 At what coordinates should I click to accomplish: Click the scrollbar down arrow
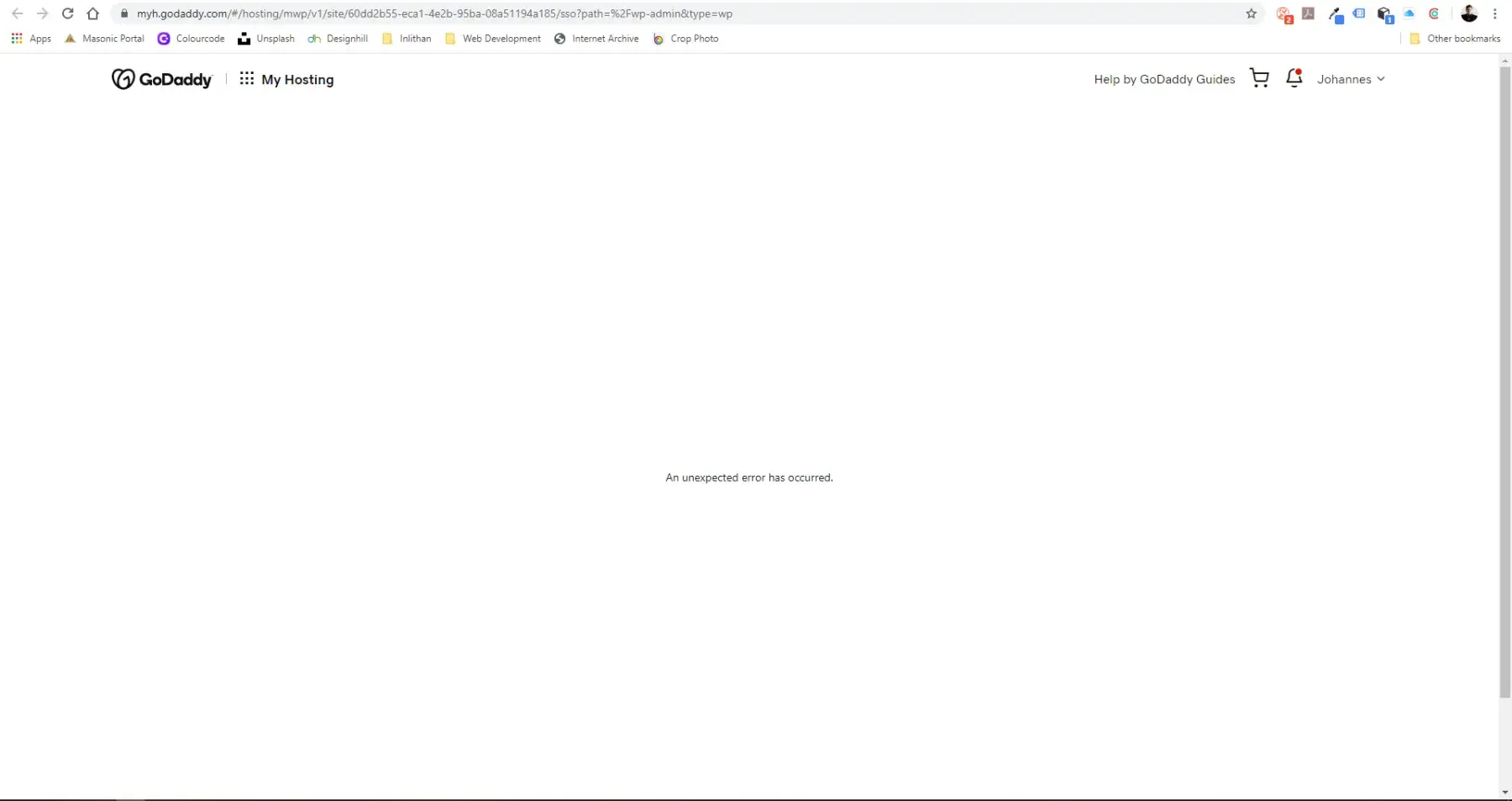pyautogui.click(x=1505, y=793)
